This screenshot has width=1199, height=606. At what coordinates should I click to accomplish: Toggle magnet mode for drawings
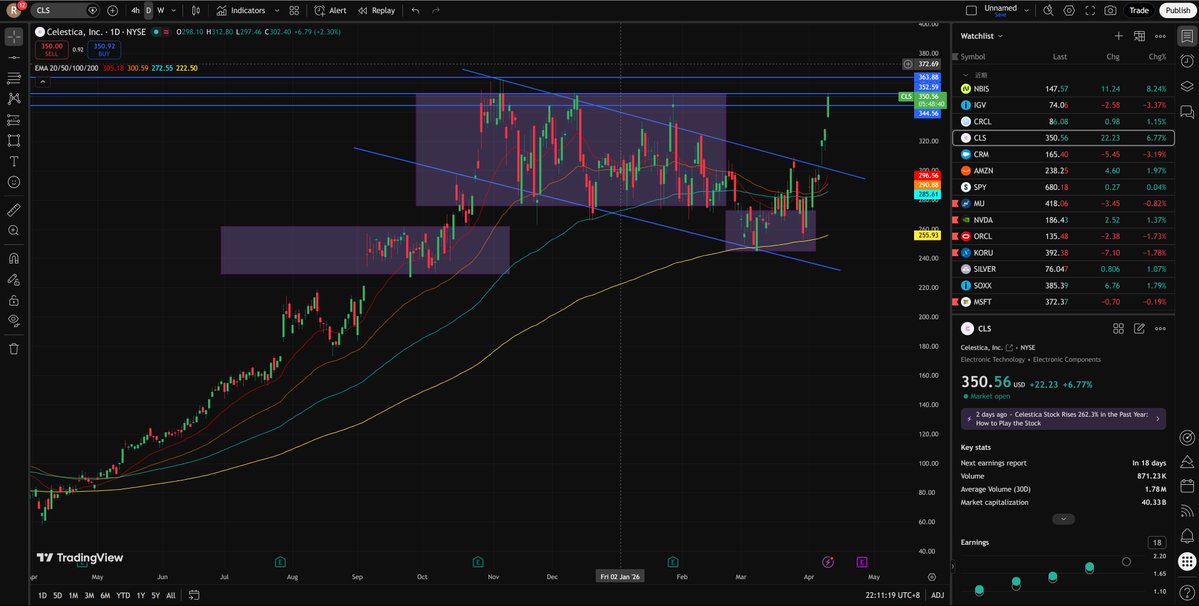click(14, 258)
